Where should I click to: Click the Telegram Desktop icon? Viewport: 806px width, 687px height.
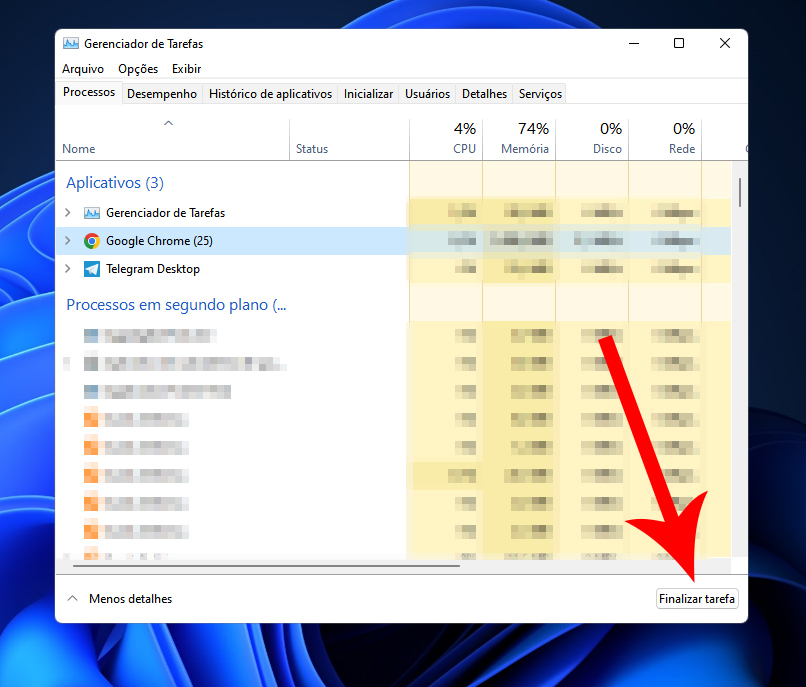coord(92,269)
